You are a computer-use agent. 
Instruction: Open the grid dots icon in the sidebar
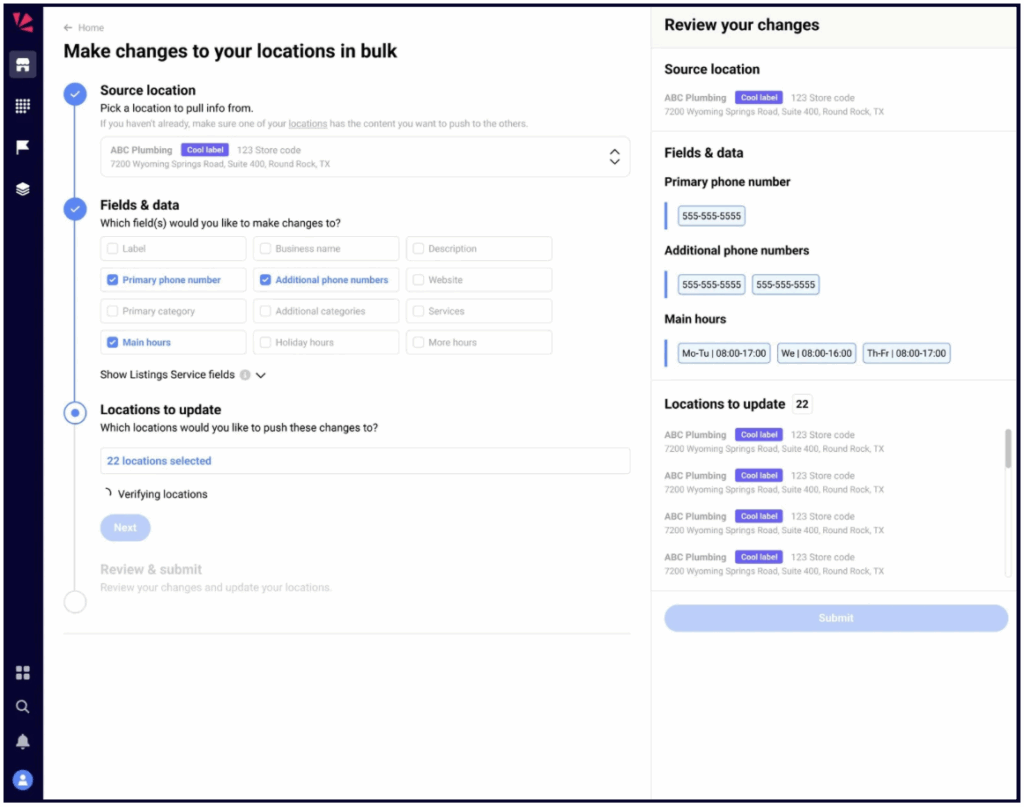22,106
